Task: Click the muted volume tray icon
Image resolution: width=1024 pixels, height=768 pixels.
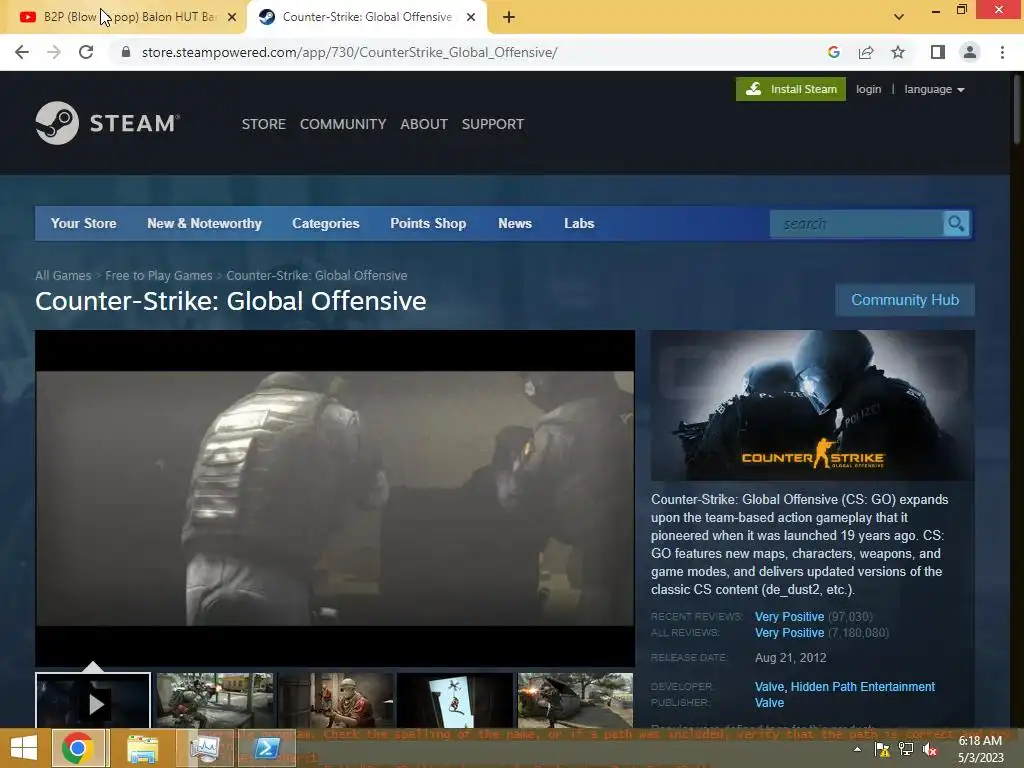Action: tap(930, 750)
